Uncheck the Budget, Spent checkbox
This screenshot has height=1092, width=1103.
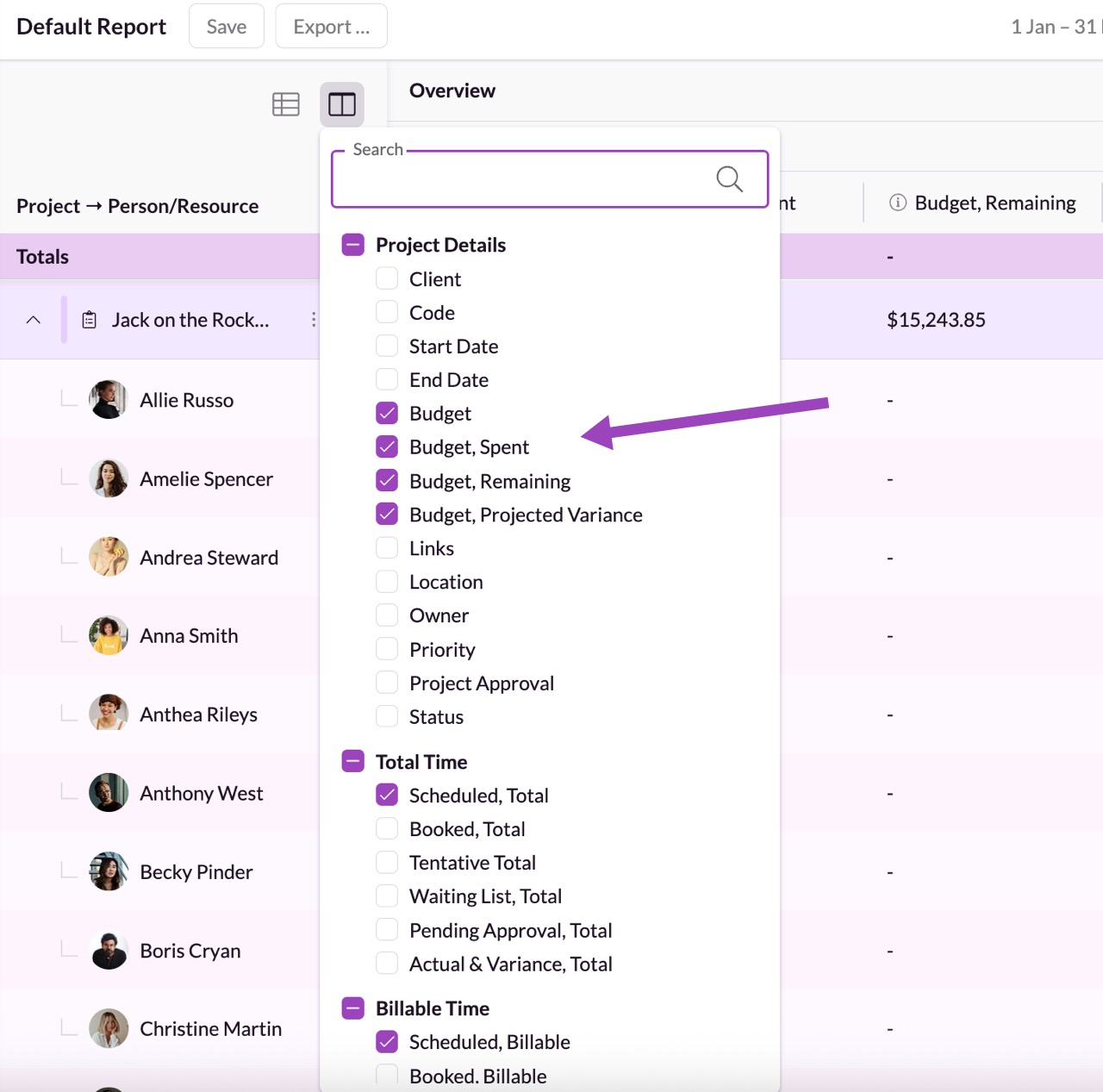tap(388, 446)
